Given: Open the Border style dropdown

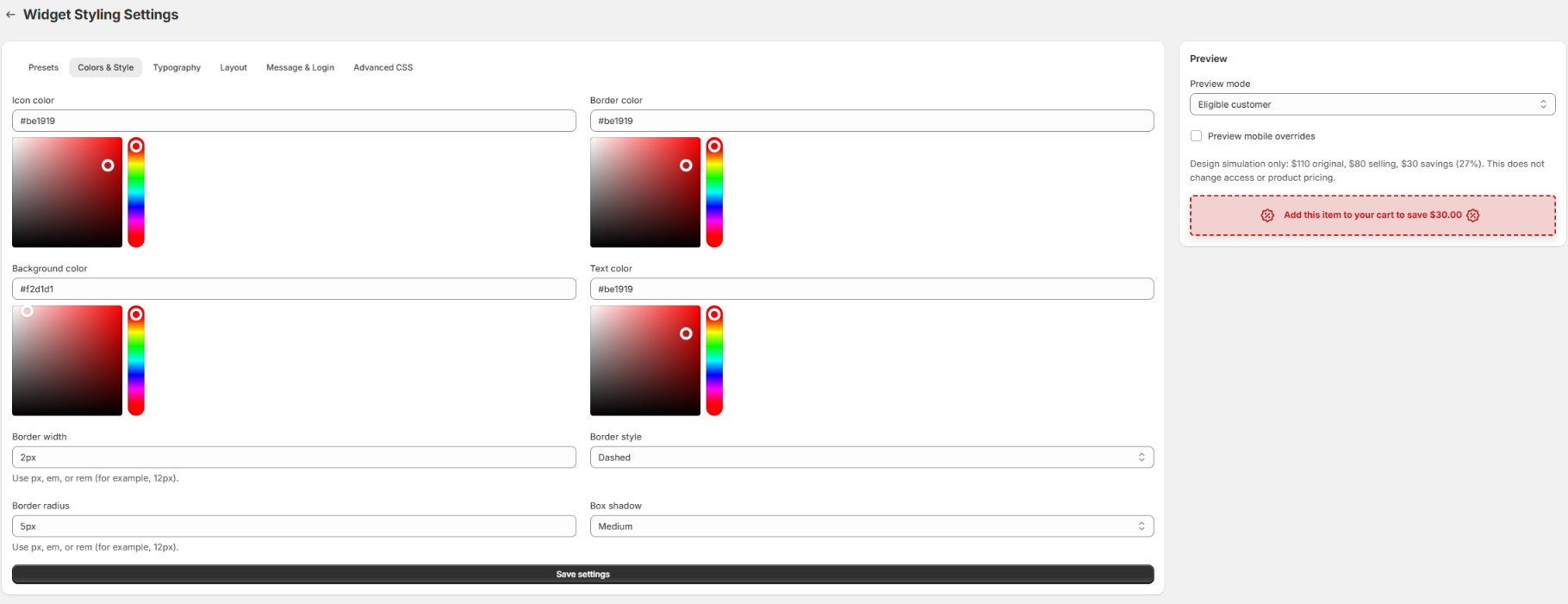Looking at the screenshot, I should tap(872, 458).
